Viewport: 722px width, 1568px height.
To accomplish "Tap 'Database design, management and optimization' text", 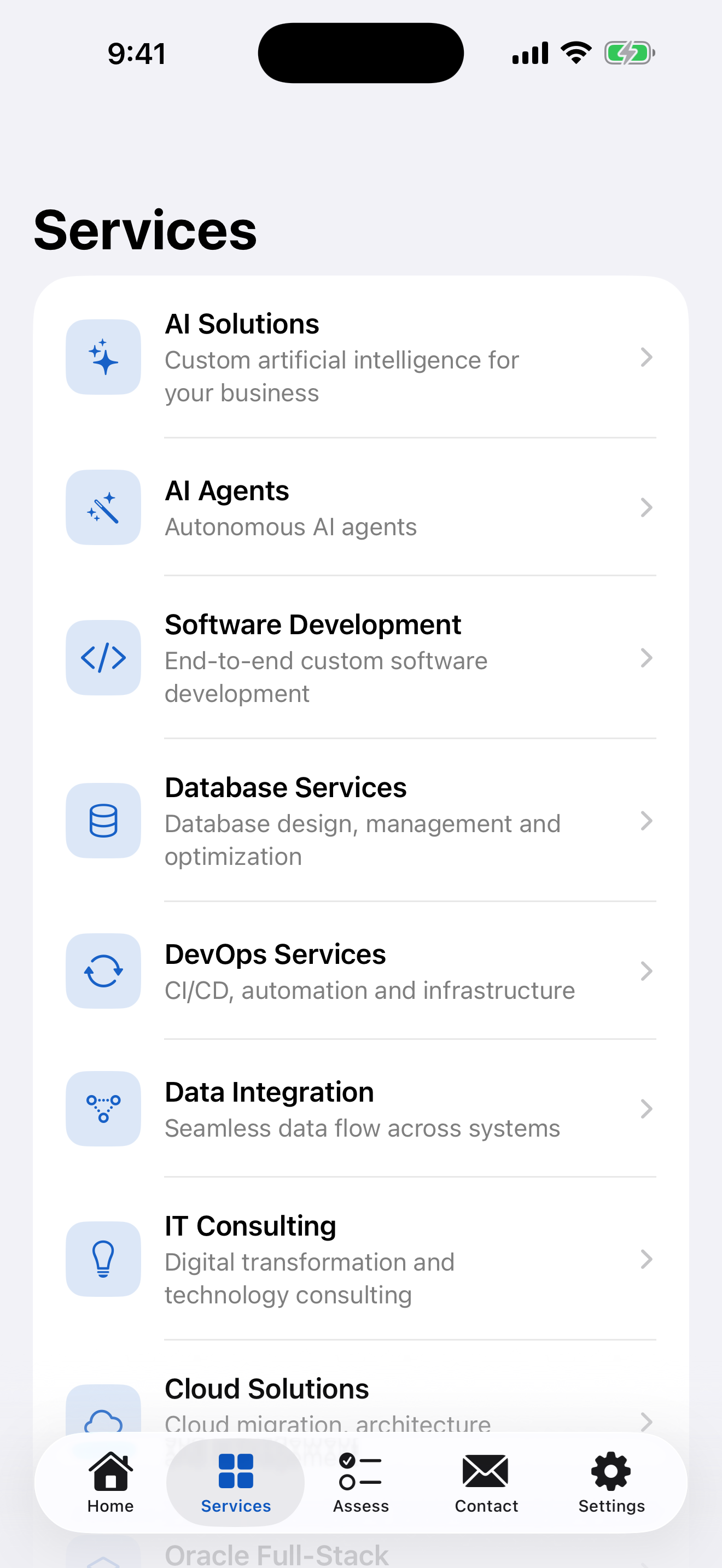I will click(x=362, y=840).
